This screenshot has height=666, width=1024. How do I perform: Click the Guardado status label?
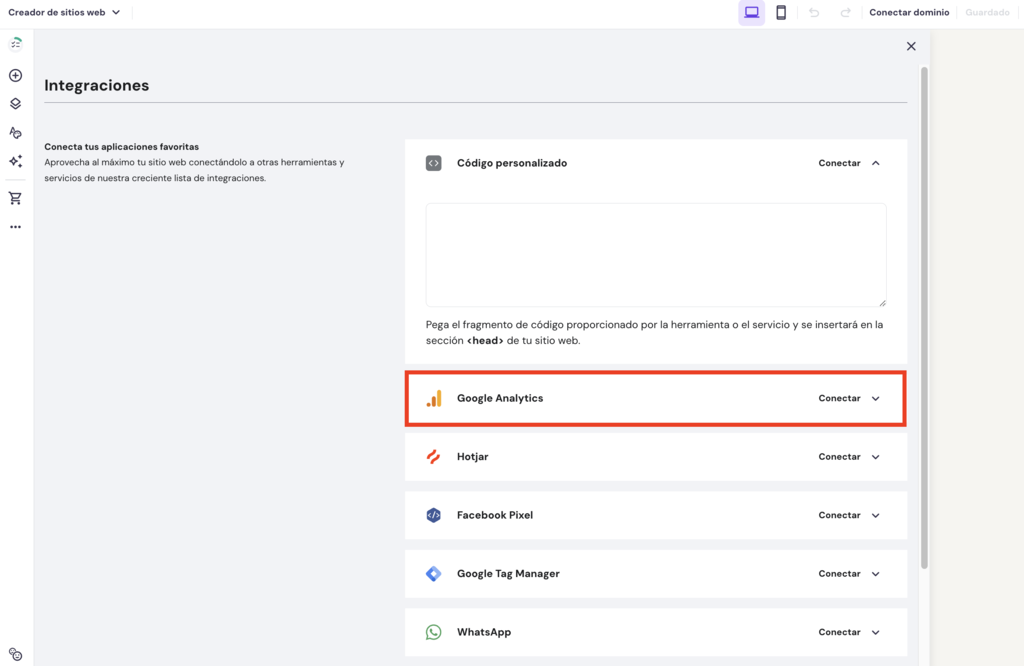pyautogui.click(x=987, y=12)
